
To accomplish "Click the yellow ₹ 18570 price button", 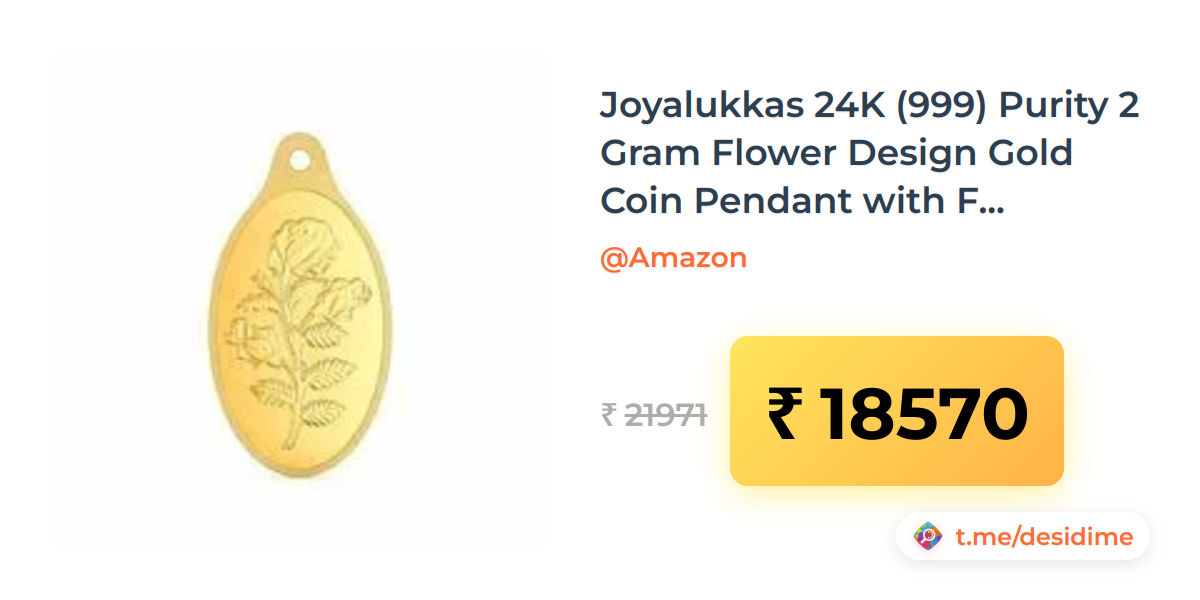I will point(897,411).
